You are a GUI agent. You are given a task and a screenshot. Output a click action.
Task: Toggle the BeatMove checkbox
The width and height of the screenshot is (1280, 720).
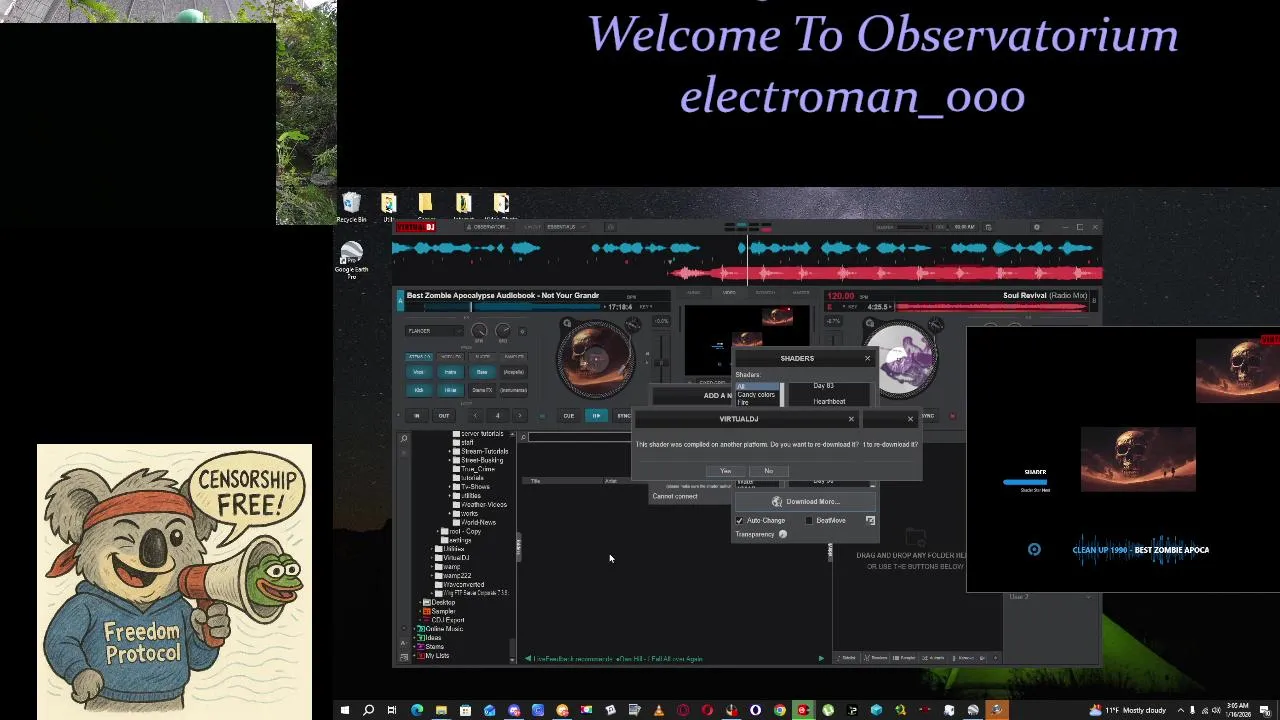tap(809, 521)
